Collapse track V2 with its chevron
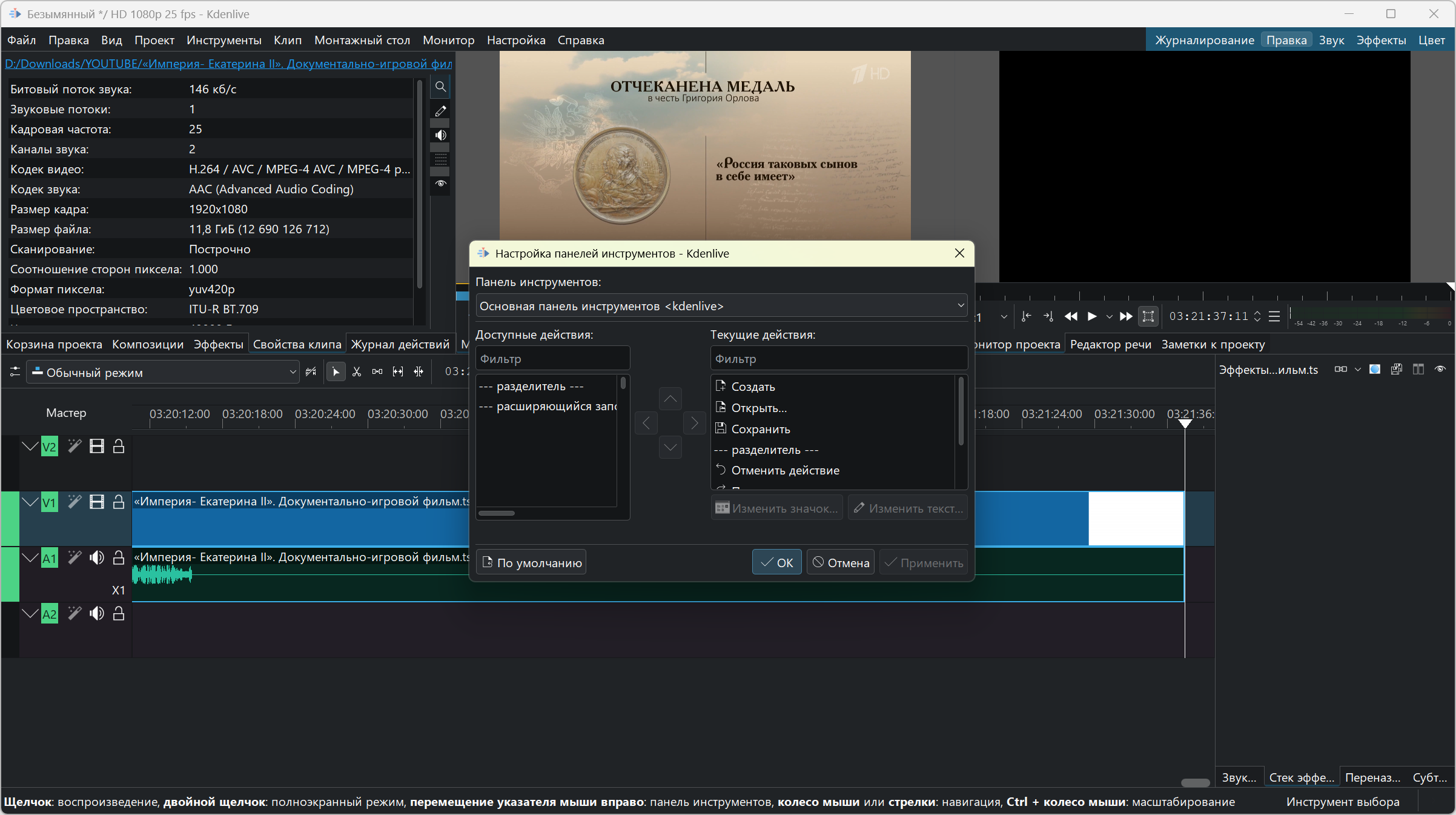 coord(30,447)
